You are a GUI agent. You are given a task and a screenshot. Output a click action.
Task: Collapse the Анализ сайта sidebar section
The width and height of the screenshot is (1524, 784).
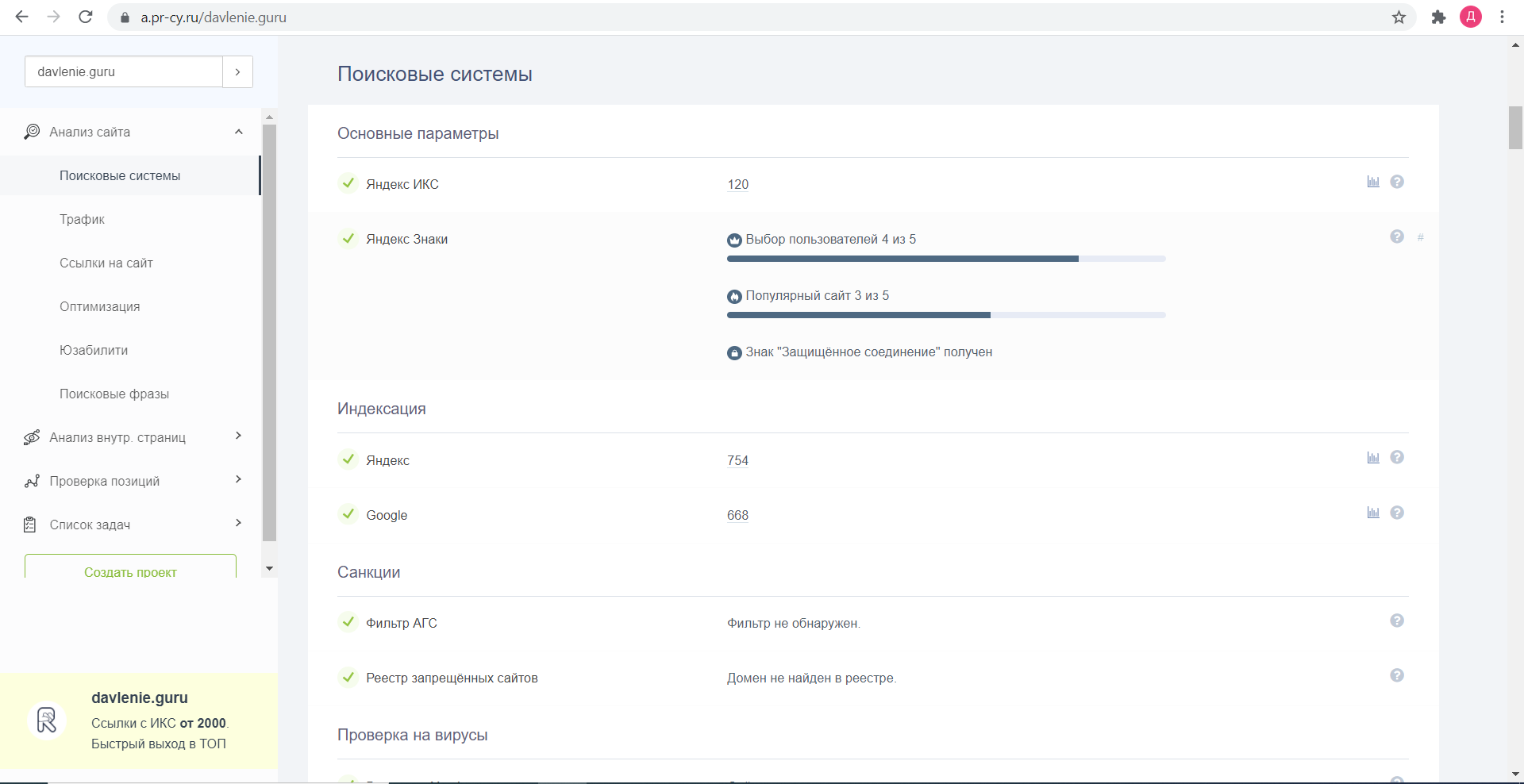[x=238, y=132]
